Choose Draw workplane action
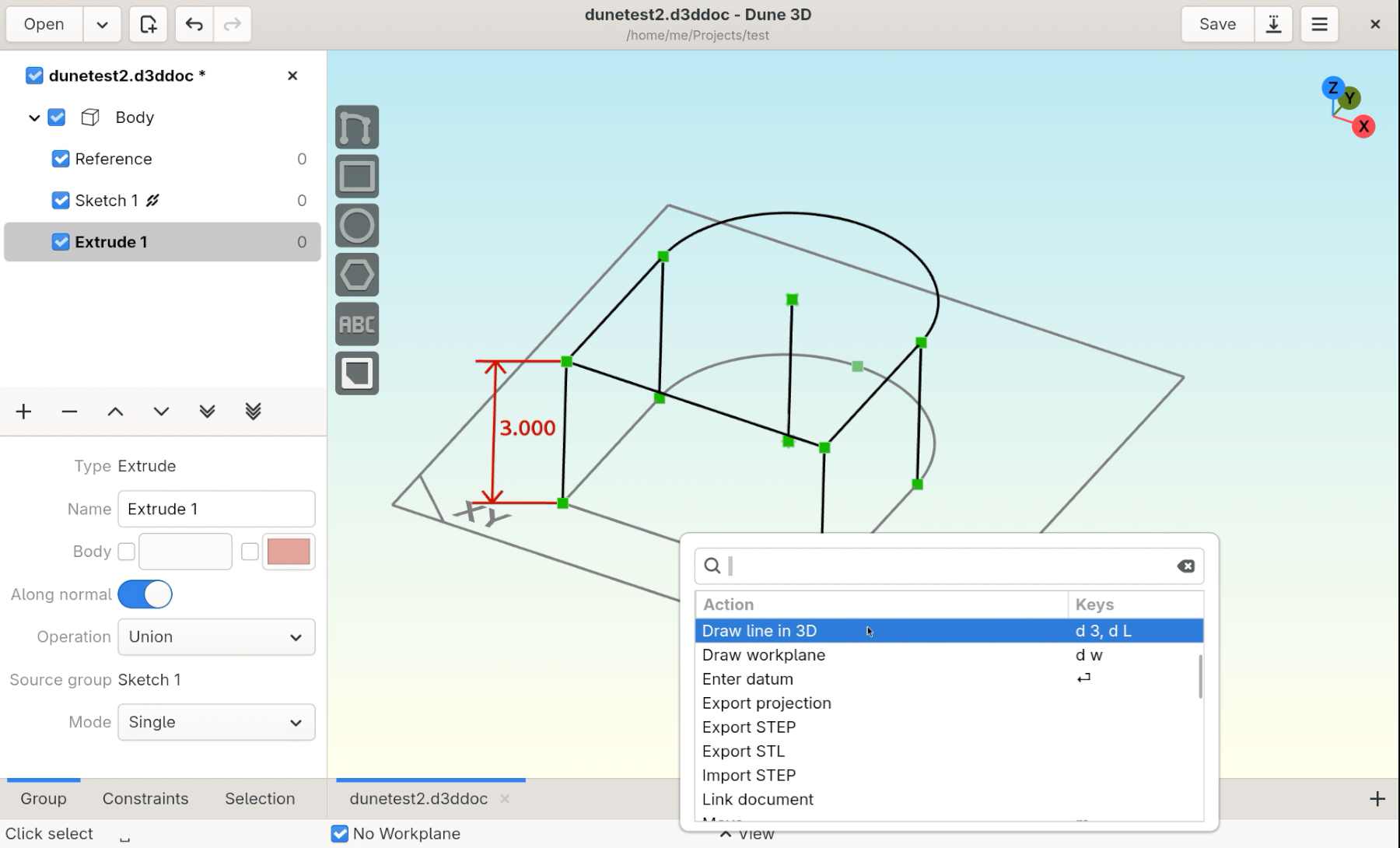1400x848 pixels. click(x=949, y=655)
